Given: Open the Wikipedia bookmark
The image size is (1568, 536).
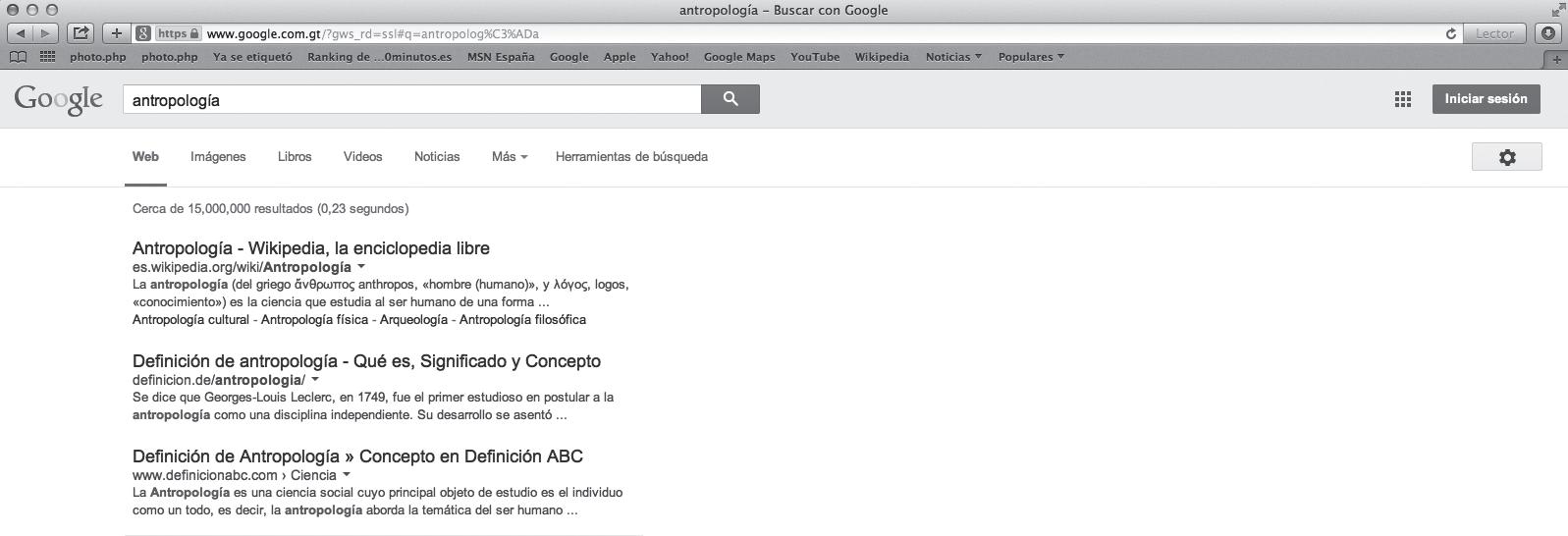Looking at the screenshot, I should (x=882, y=57).
